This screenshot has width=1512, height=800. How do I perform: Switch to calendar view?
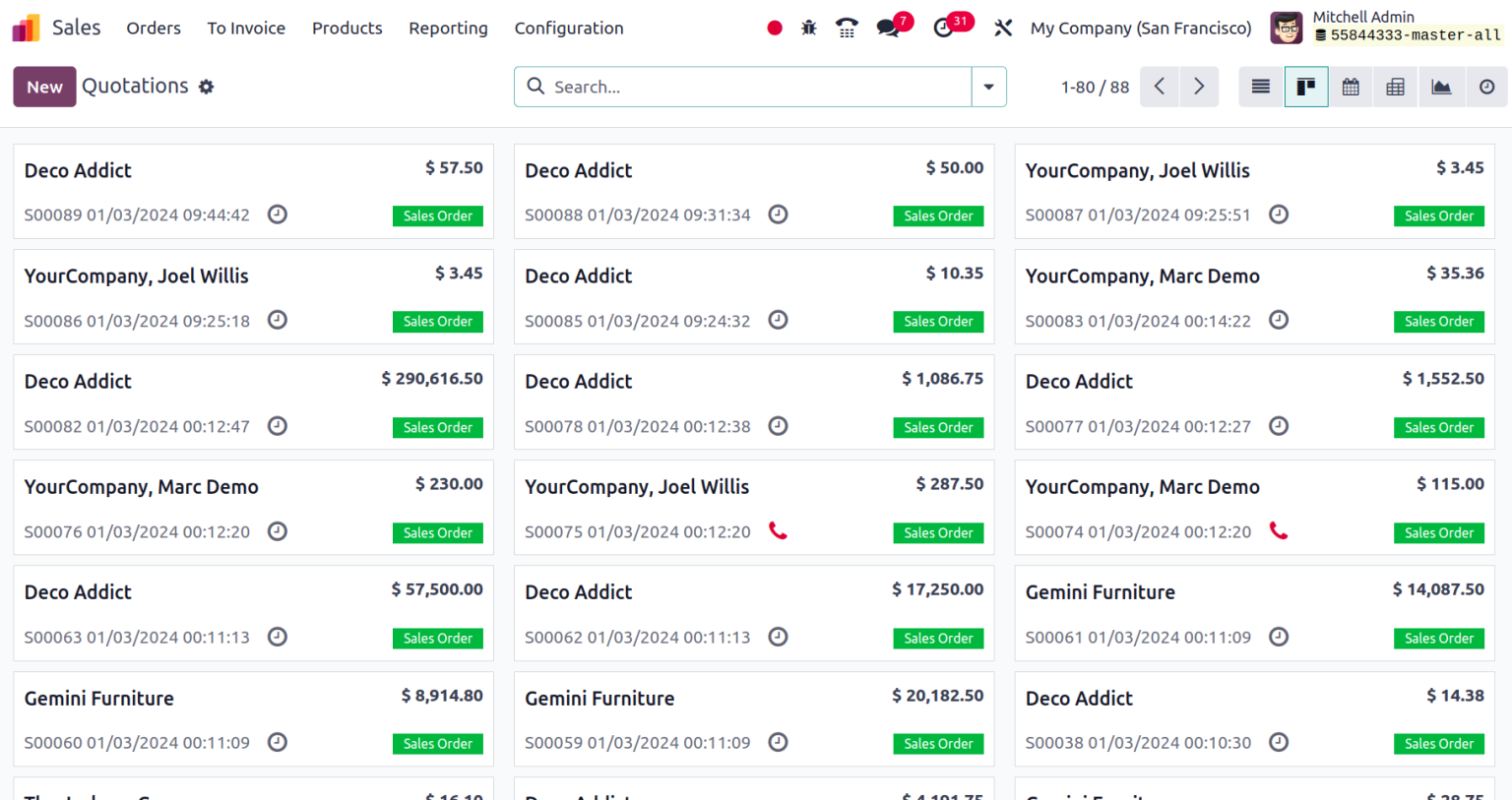click(x=1351, y=87)
